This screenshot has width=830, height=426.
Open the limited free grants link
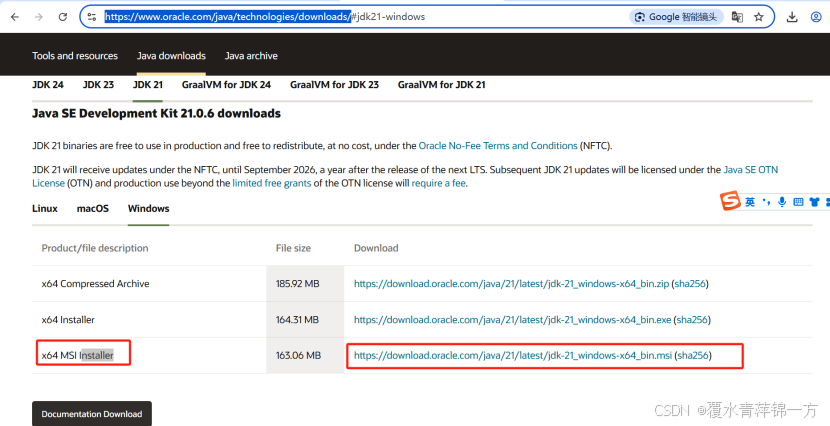pyautogui.click(x=272, y=183)
